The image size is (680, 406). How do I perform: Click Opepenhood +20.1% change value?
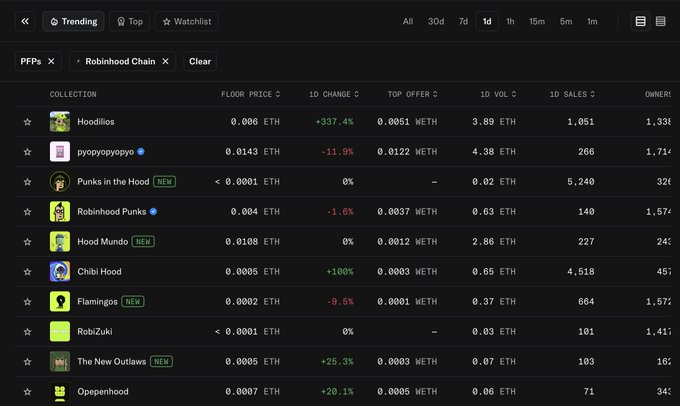tap(337, 392)
